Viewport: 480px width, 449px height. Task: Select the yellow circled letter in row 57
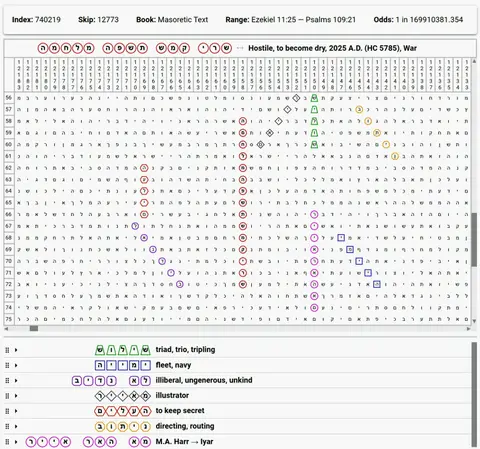click(x=359, y=109)
